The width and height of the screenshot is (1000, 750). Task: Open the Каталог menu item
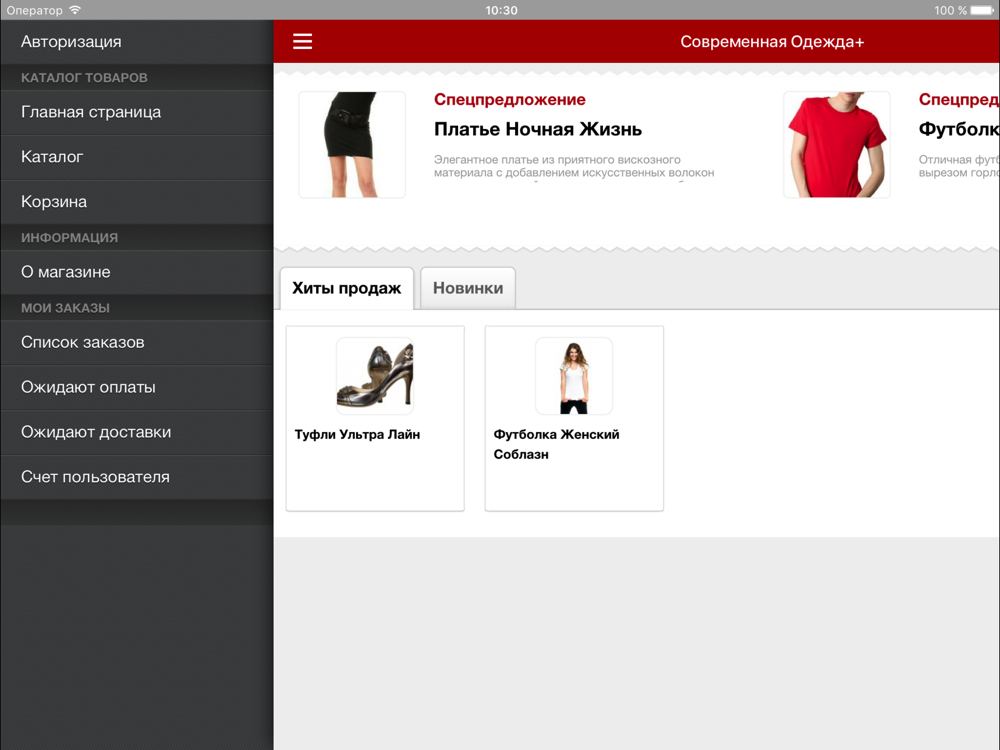coord(136,157)
